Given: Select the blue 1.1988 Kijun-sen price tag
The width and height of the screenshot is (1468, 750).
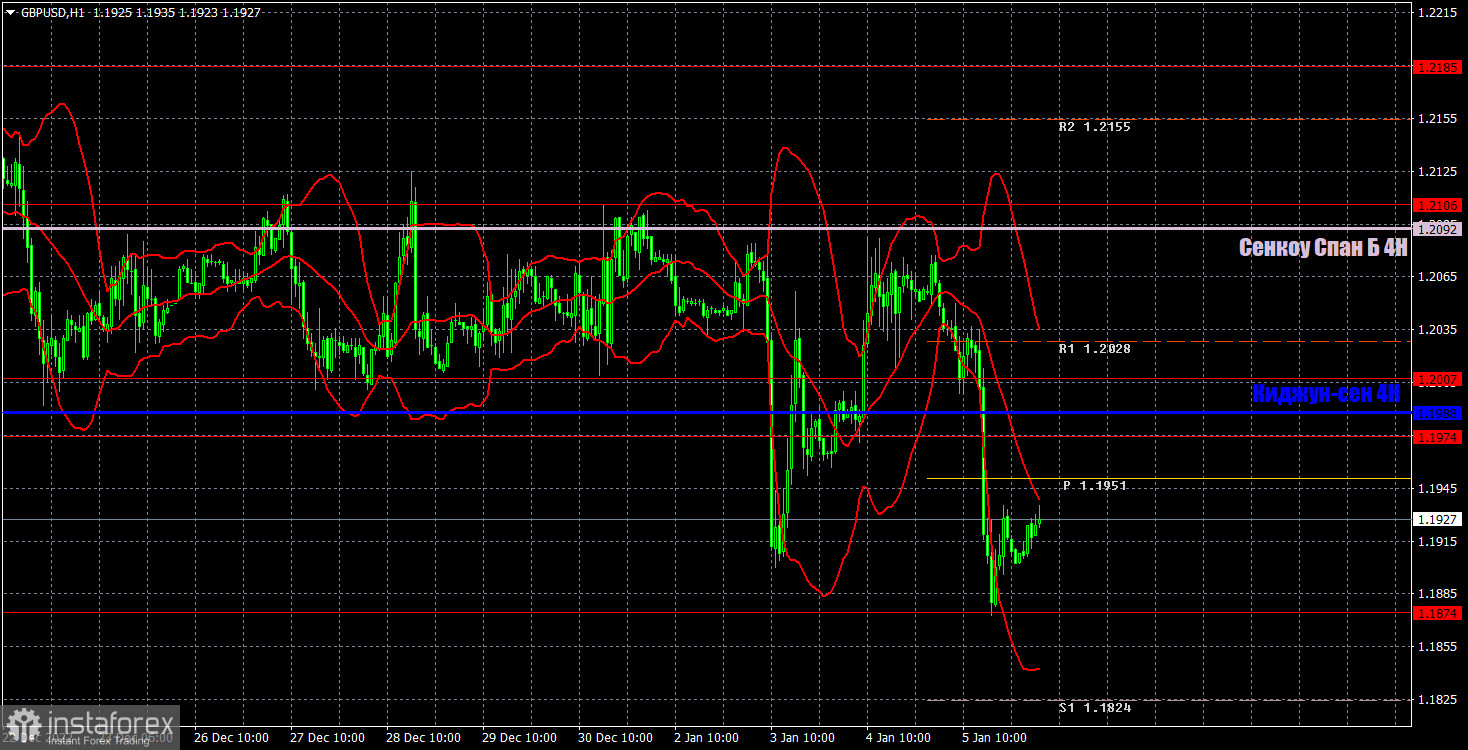Looking at the screenshot, I should pos(1439,412).
